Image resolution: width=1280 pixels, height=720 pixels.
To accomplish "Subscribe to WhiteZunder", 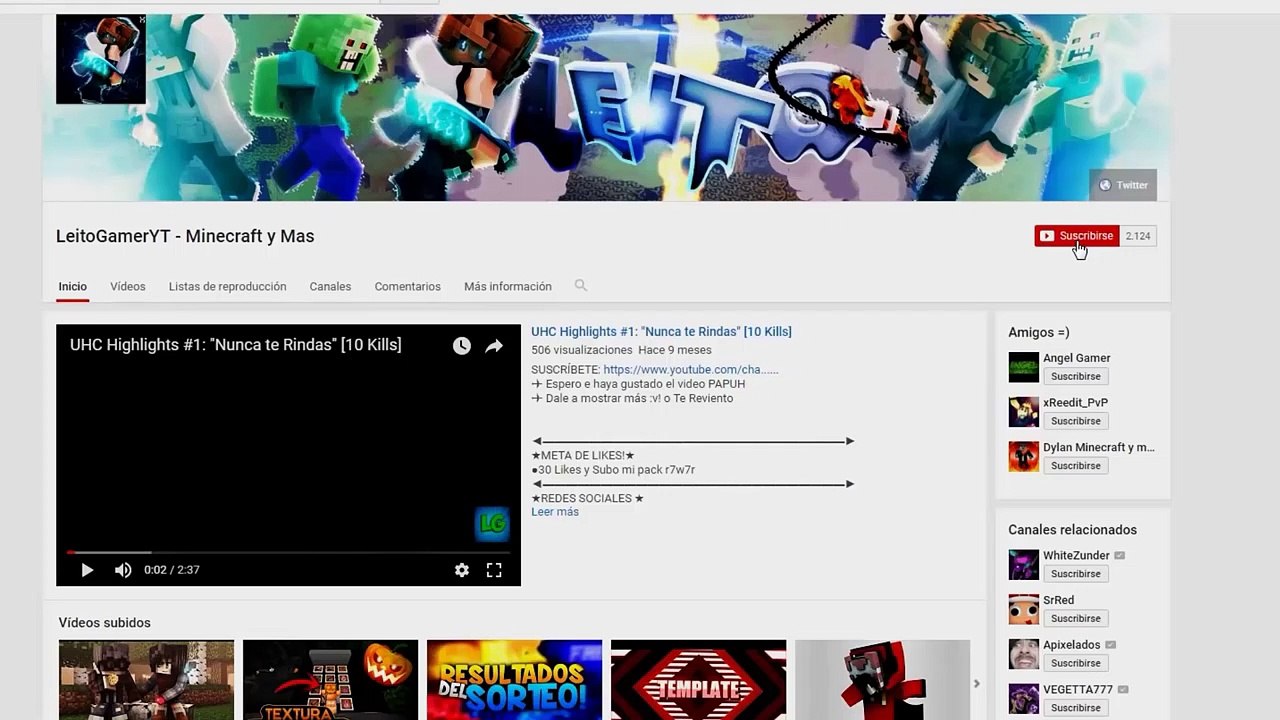I will [x=1075, y=574].
